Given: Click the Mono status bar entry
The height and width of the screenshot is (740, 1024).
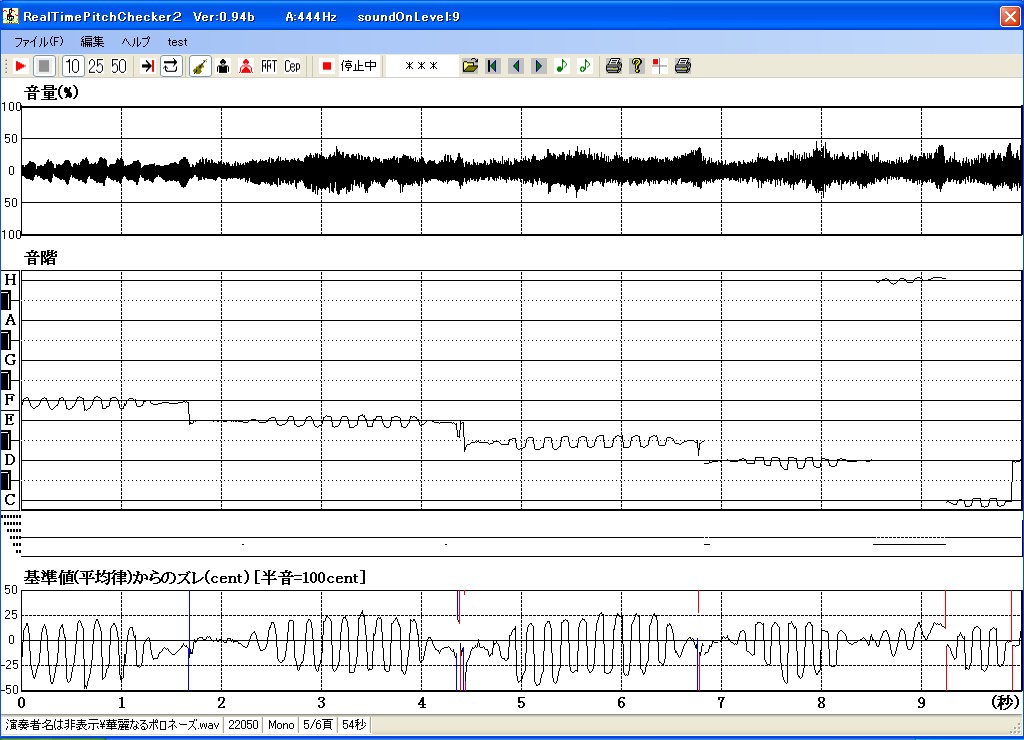Looking at the screenshot, I should 281,725.
